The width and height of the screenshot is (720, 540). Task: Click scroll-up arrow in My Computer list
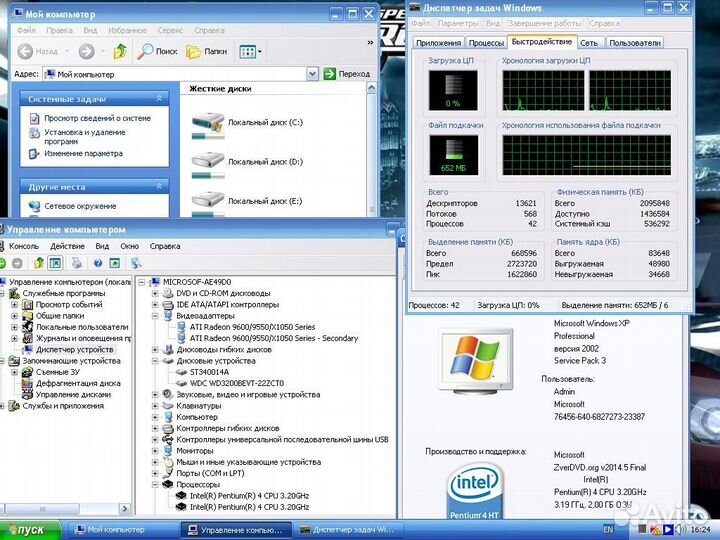point(371,88)
